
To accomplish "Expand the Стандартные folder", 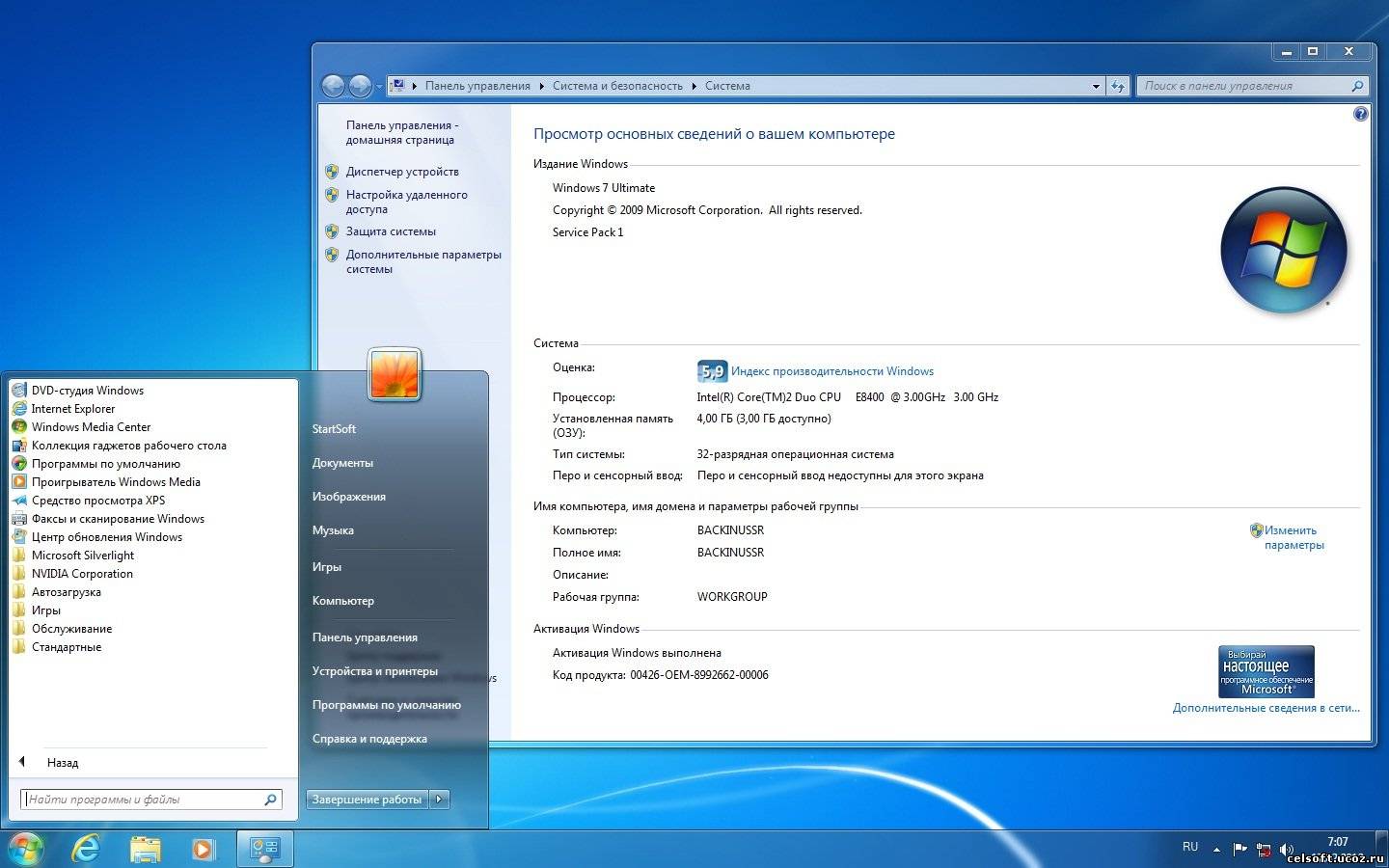I will coord(56,647).
